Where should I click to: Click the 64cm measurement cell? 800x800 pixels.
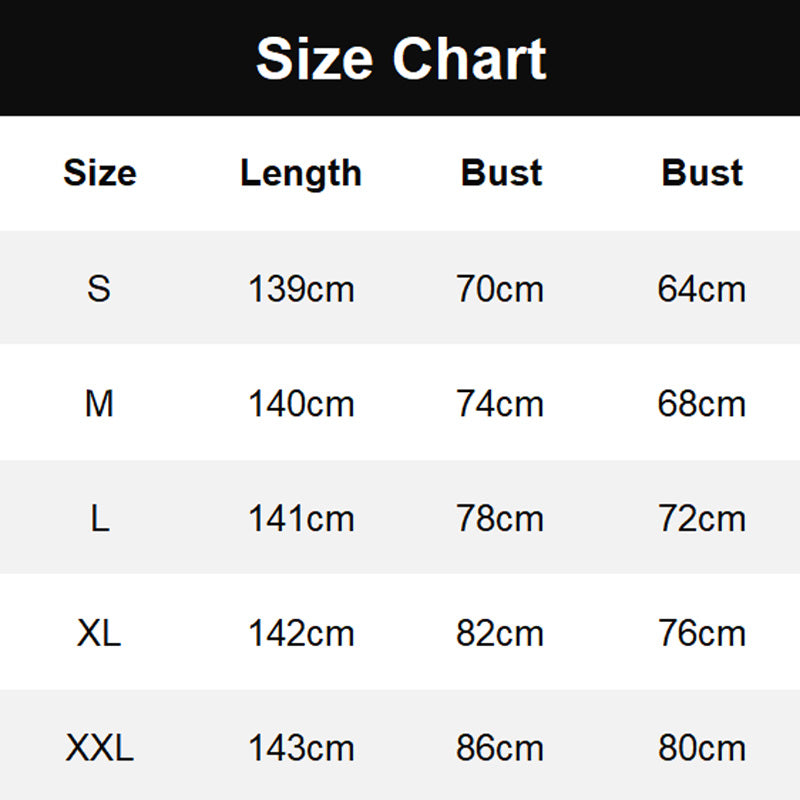[701, 289]
